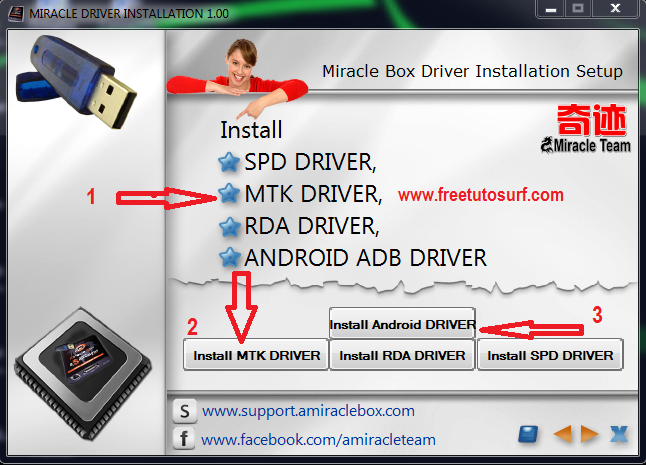Click the 'ANDROID ADB DRIVER' text

(x=365, y=258)
